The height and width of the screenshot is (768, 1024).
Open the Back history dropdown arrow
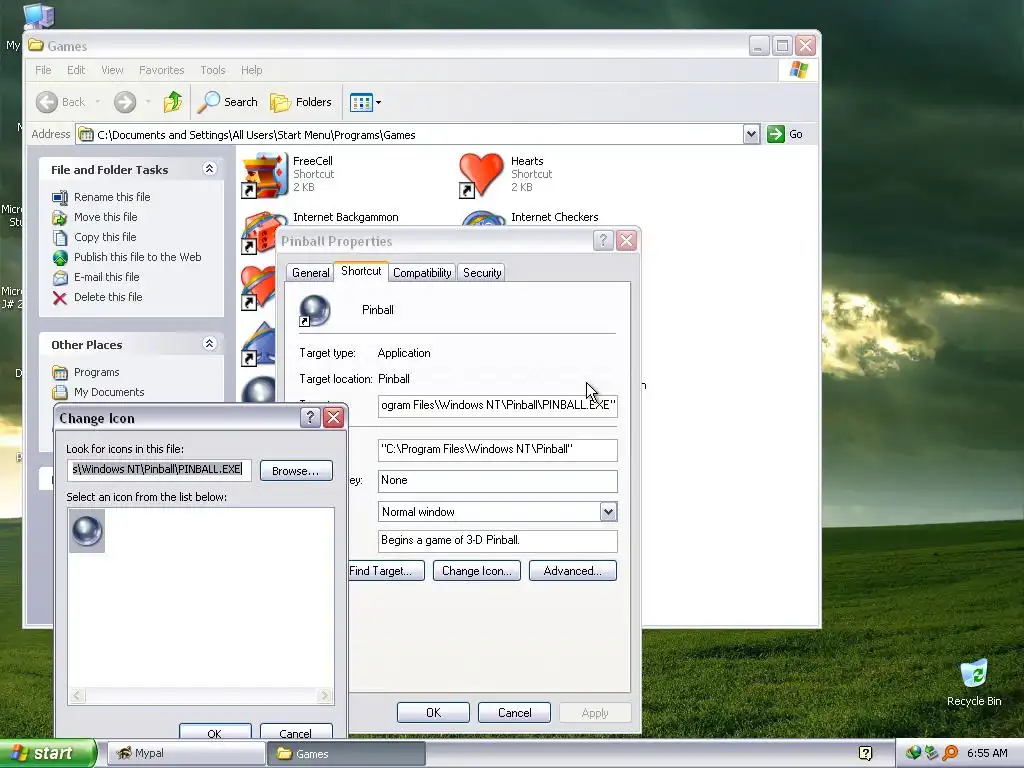[97, 102]
